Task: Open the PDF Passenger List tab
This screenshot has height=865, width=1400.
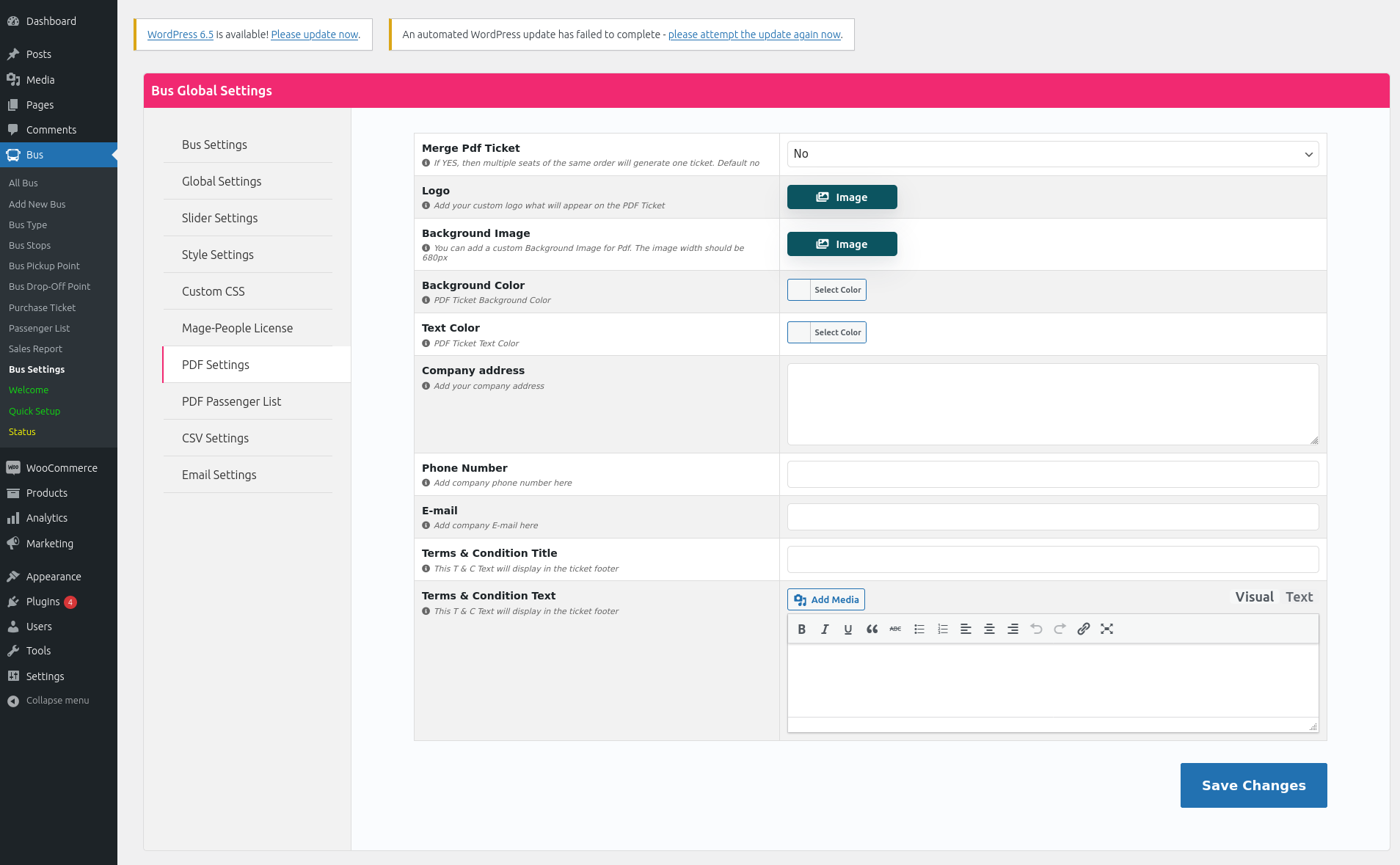Action: click(x=248, y=401)
